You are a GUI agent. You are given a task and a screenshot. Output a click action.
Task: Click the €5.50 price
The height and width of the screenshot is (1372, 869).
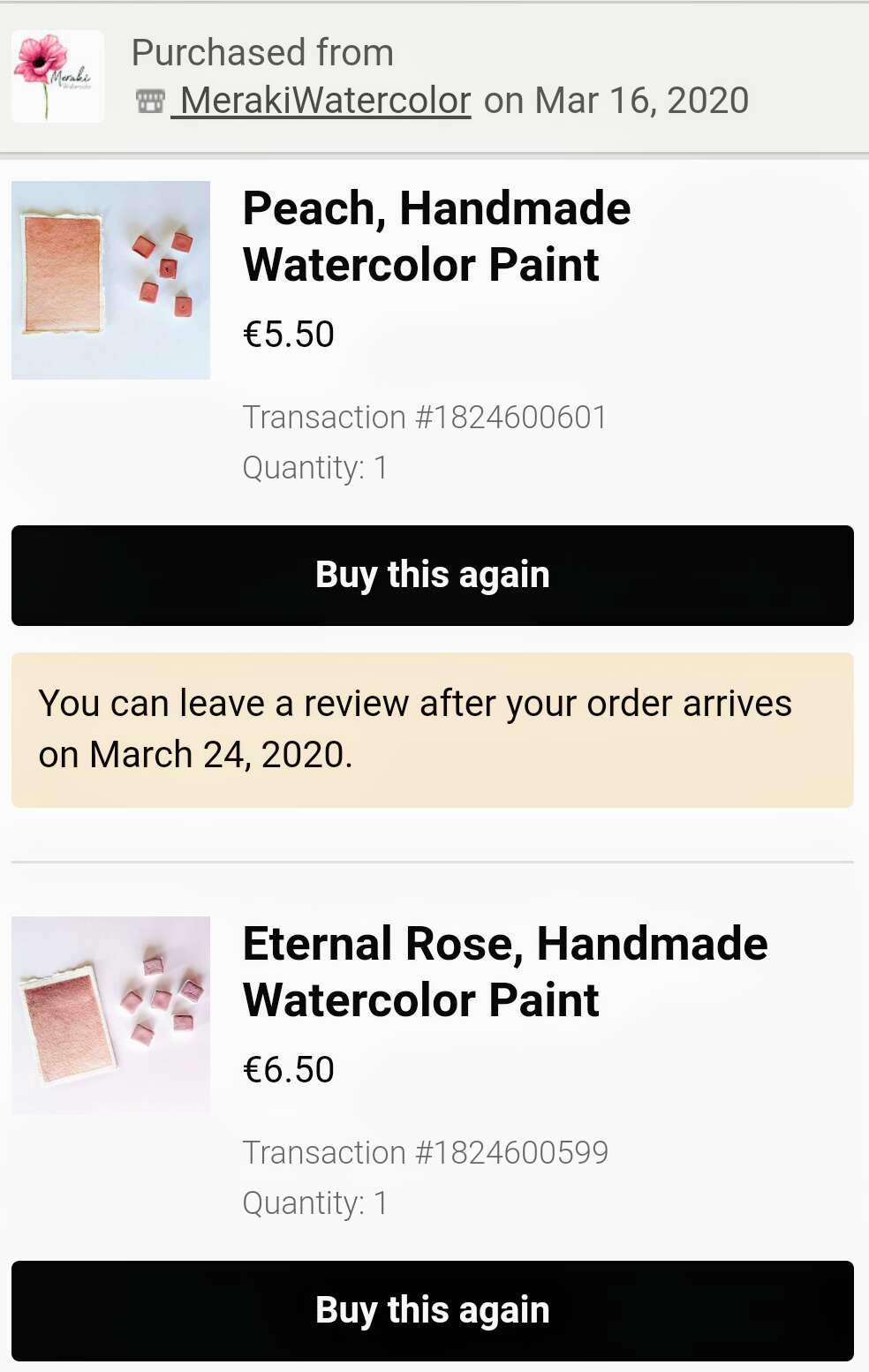289,335
